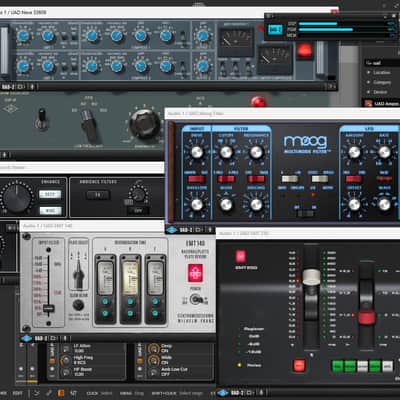This screenshot has height=400, width=400.
Task: Click the Moog Spacing knob
Action: click(x=256, y=205)
